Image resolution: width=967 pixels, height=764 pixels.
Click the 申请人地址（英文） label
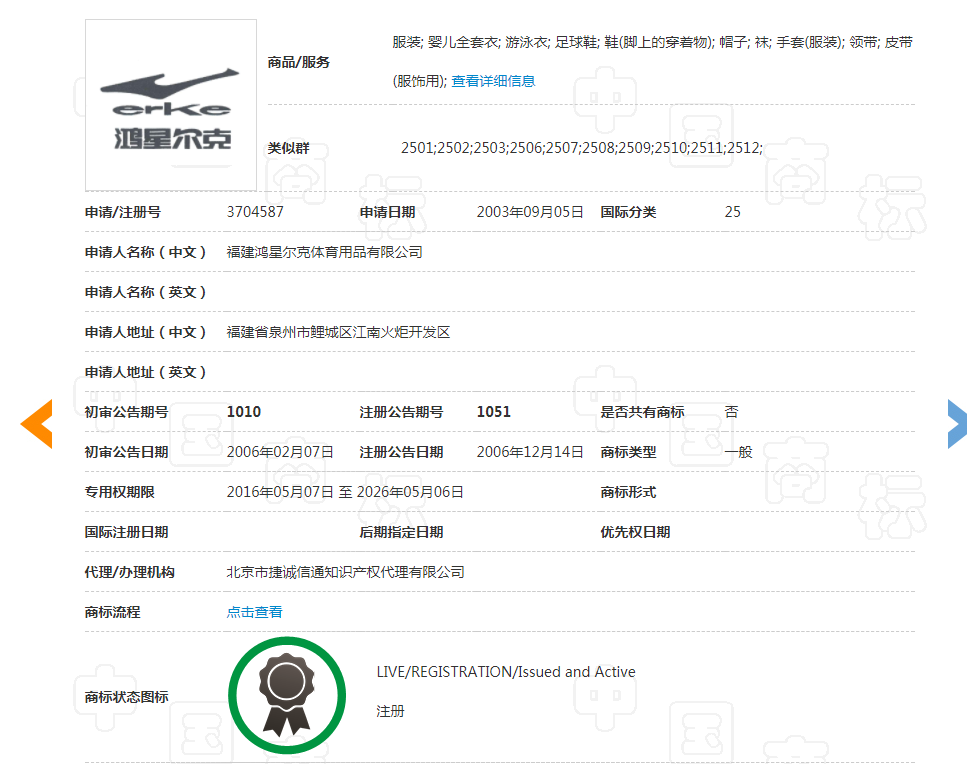coord(146,372)
